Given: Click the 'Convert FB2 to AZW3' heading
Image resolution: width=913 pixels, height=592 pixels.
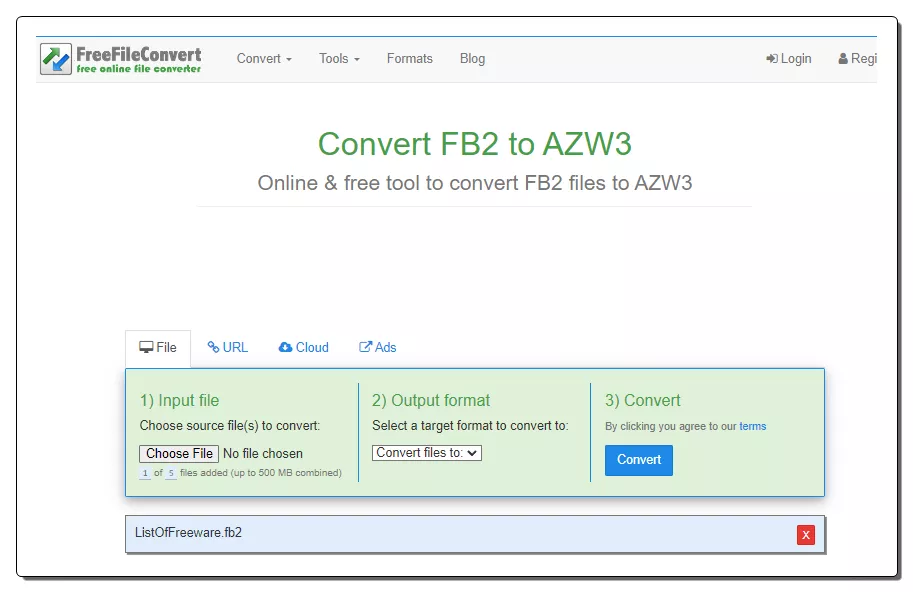Looking at the screenshot, I should pyautogui.click(x=475, y=144).
